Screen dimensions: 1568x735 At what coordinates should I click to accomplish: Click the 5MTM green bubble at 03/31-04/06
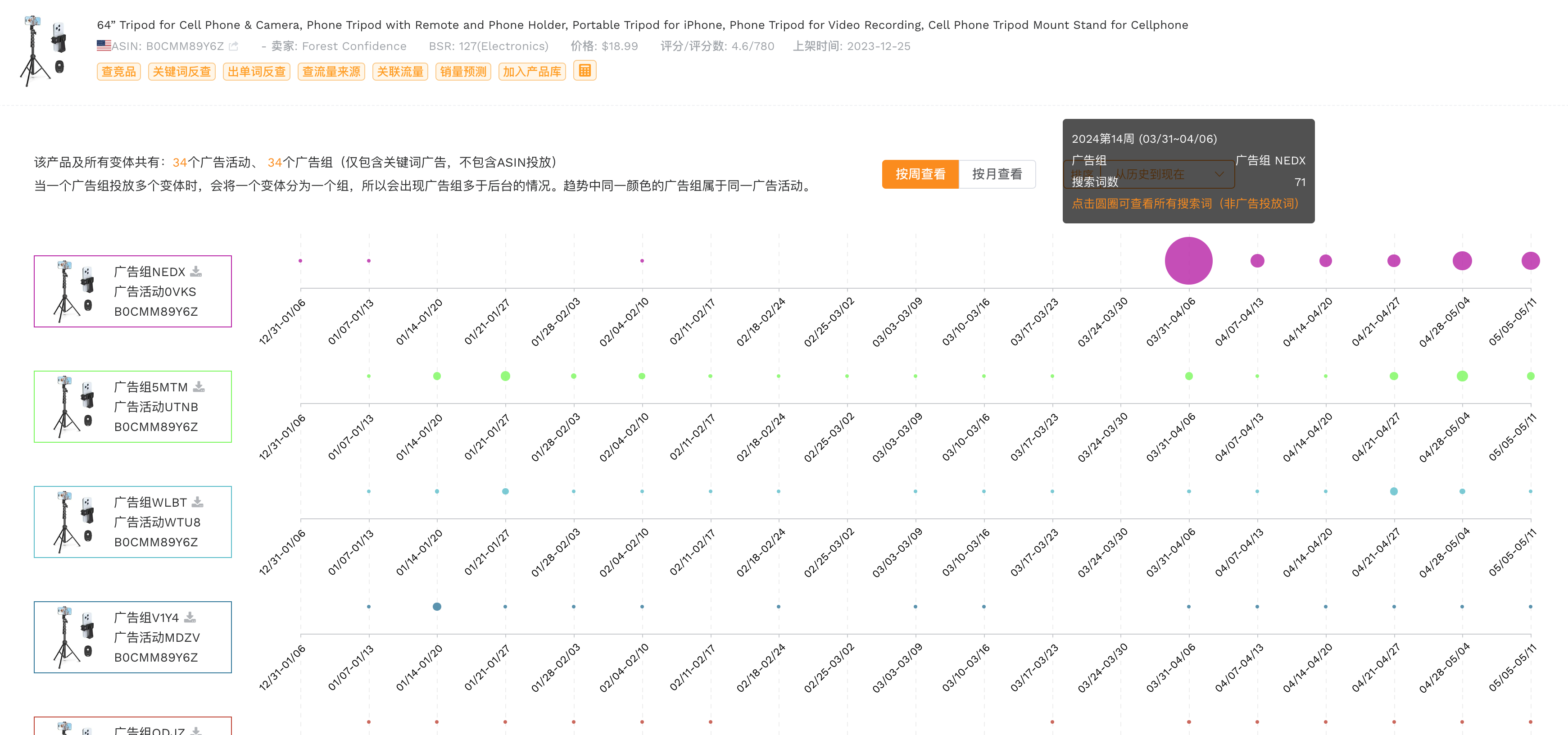pos(1188,376)
